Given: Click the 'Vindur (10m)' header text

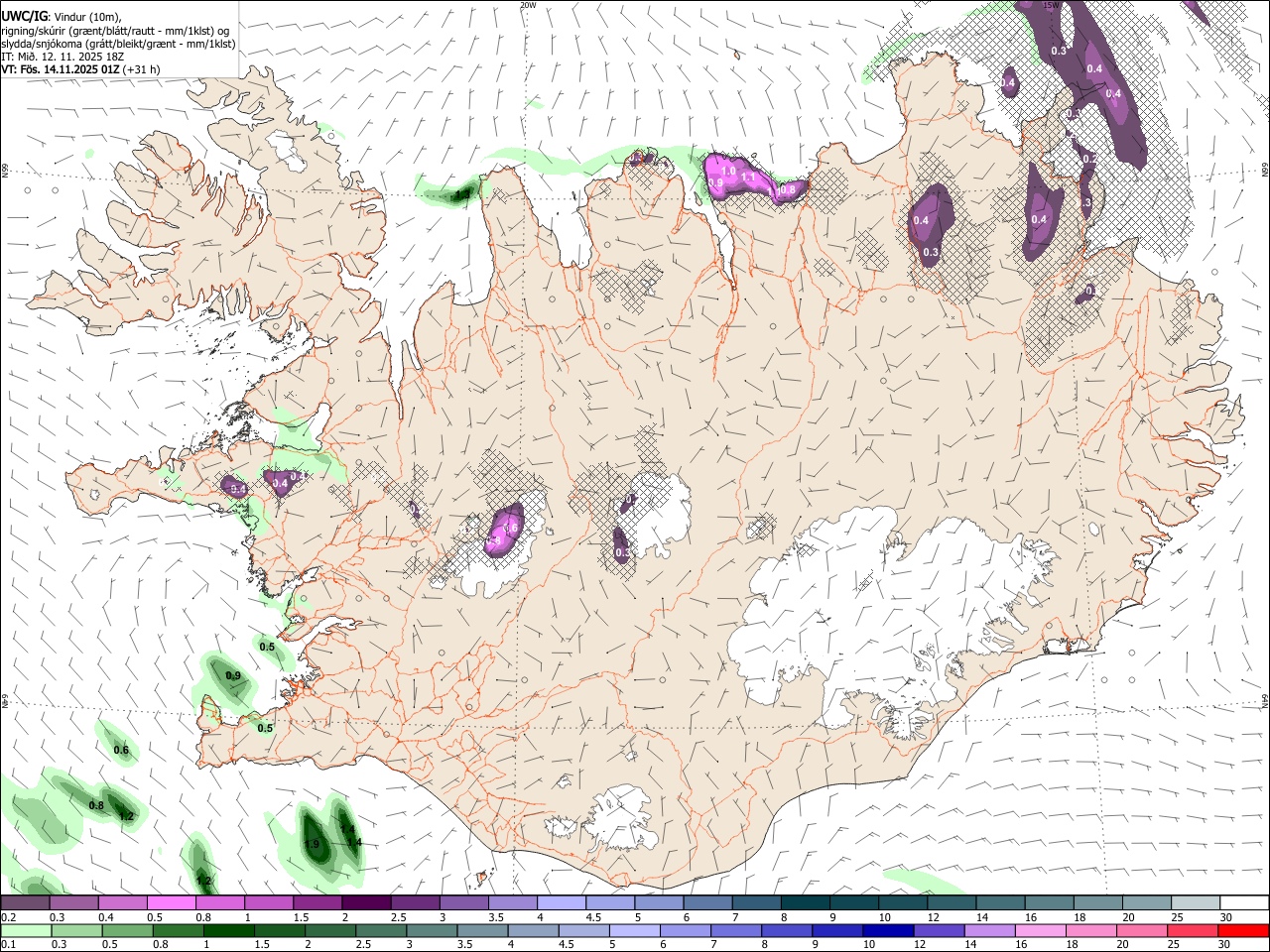Looking at the screenshot, I should [x=86, y=17].
